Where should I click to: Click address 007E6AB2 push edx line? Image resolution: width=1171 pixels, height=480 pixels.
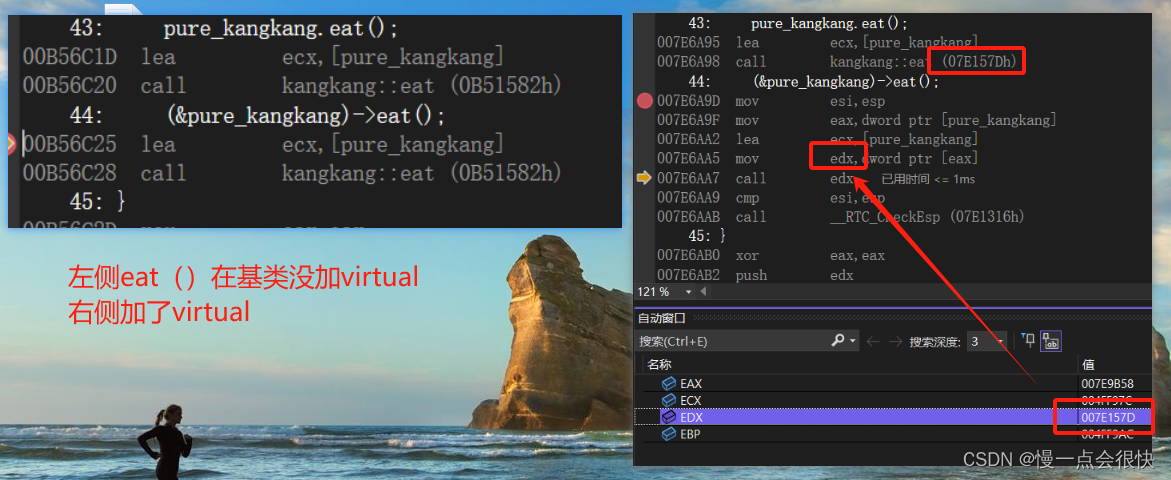tap(755, 275)
